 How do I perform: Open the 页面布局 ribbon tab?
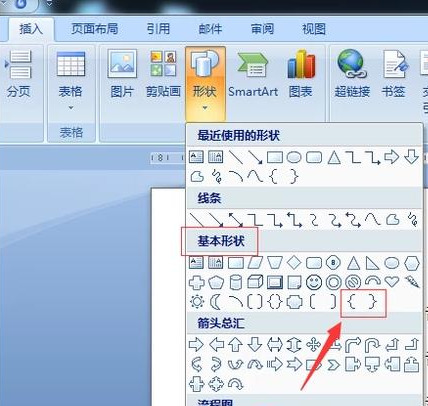[95, 29]
